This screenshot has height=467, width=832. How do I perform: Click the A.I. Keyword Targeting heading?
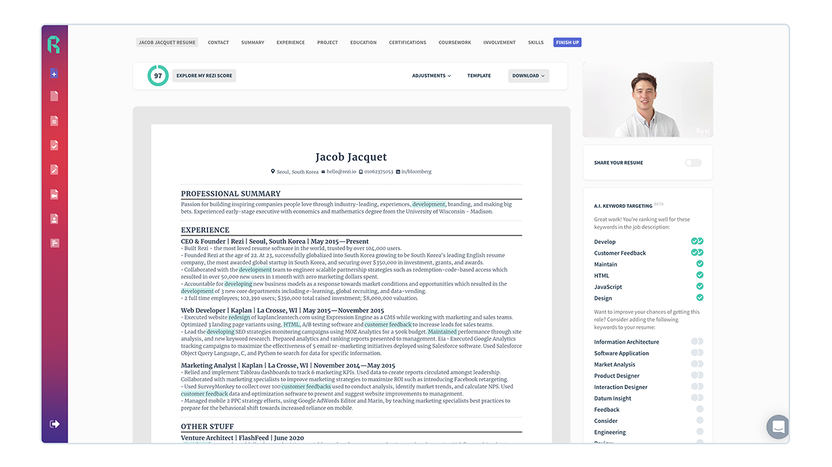point(623,206)
